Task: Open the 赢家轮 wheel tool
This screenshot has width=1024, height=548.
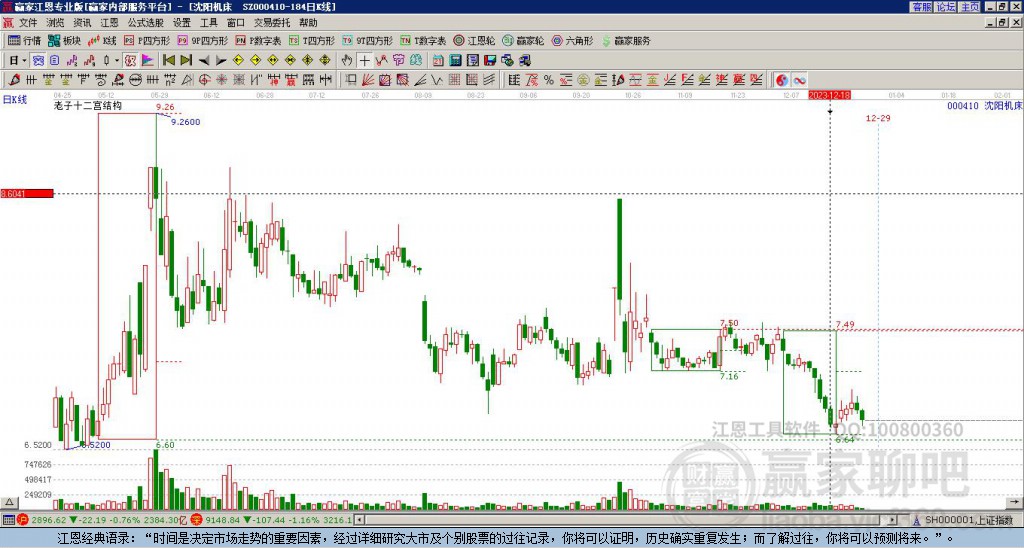Action: 523,40
